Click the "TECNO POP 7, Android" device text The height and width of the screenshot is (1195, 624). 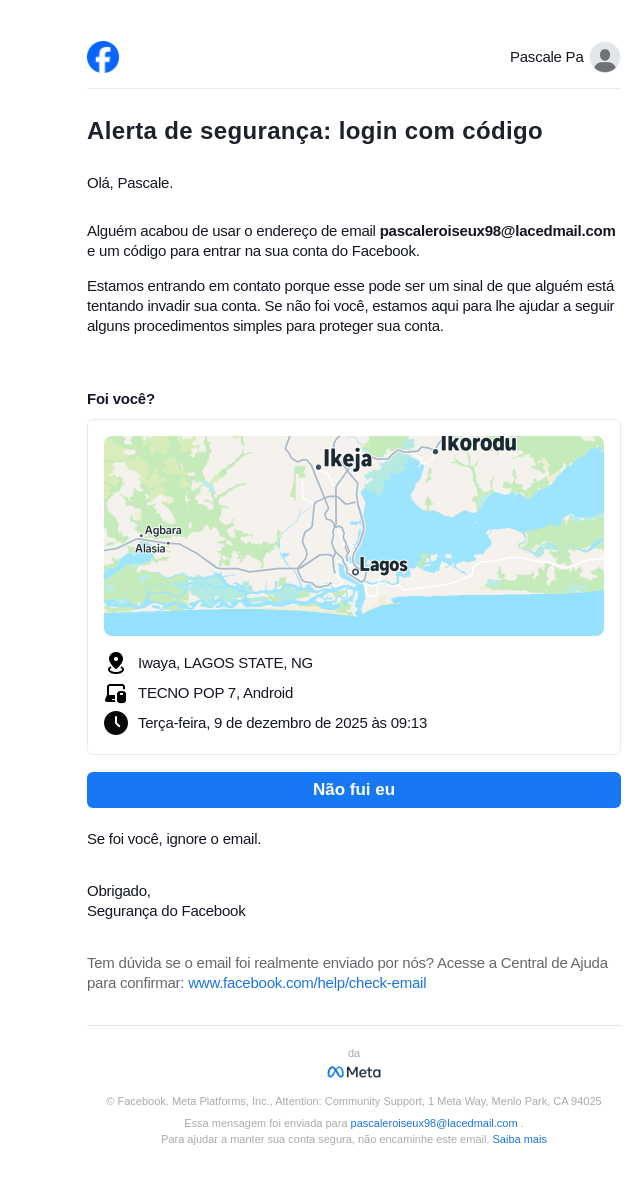pyautogui.click(x=215, y=693)
